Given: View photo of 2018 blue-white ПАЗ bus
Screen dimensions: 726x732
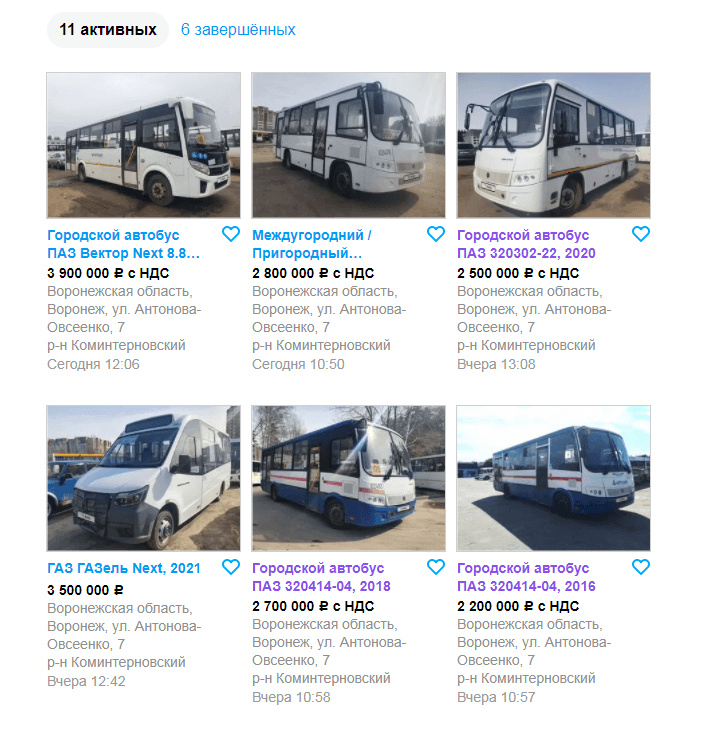Looking at the screenshot, I should (348, 478).
